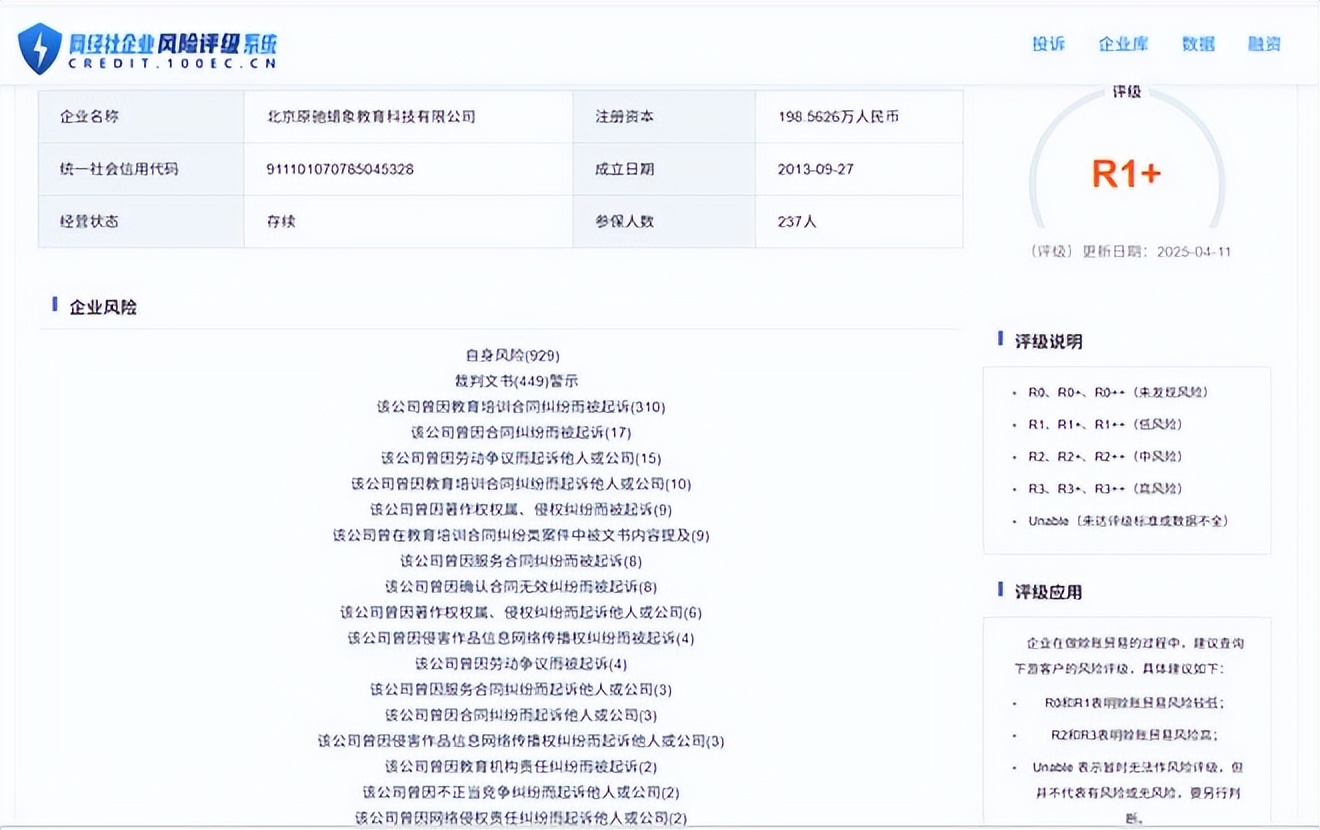Click the CREDIT.100EC.CN text under the logo
Viewport: 1320px width, 830px height.
[x=172, y=64]
